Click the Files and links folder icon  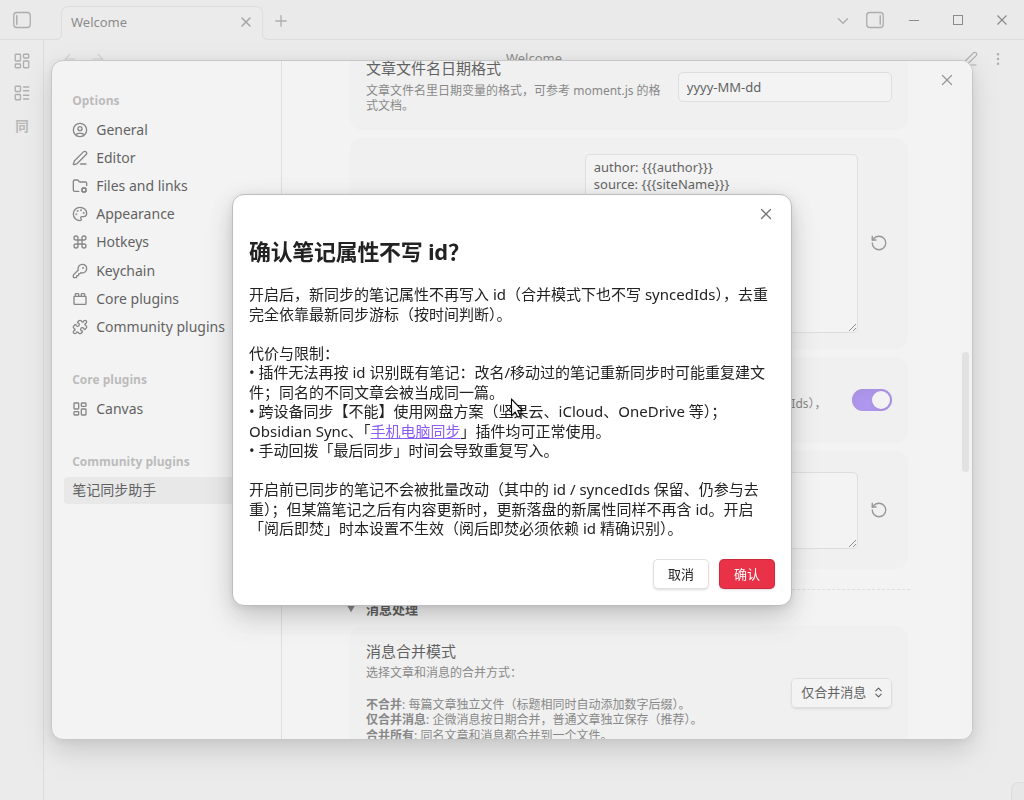point(80,186)
